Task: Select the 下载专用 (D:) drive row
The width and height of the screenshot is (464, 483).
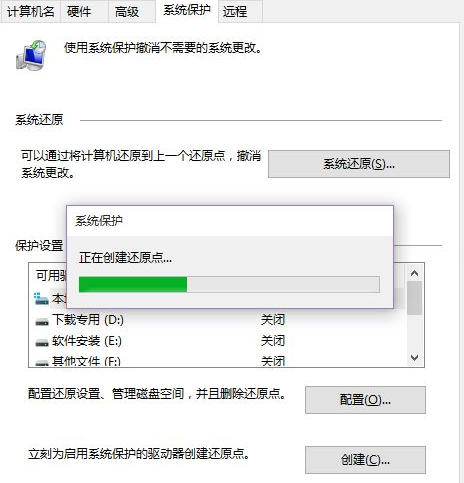Action: click(217, 320)
